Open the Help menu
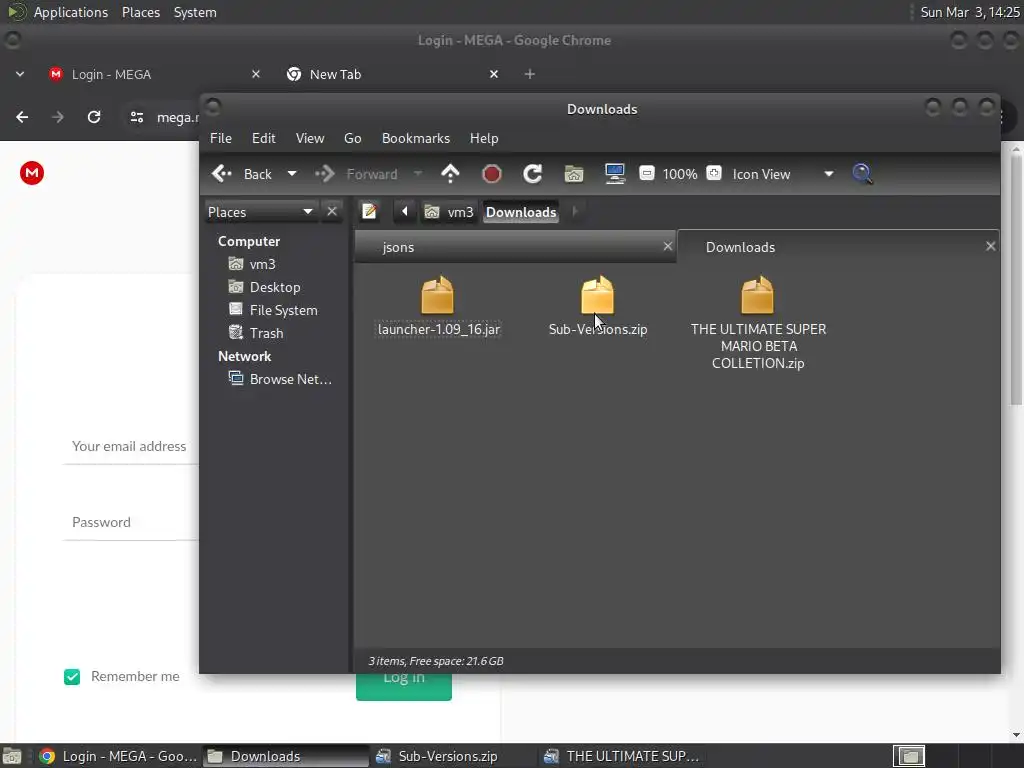1024x768 pixels. click(484, 138)
